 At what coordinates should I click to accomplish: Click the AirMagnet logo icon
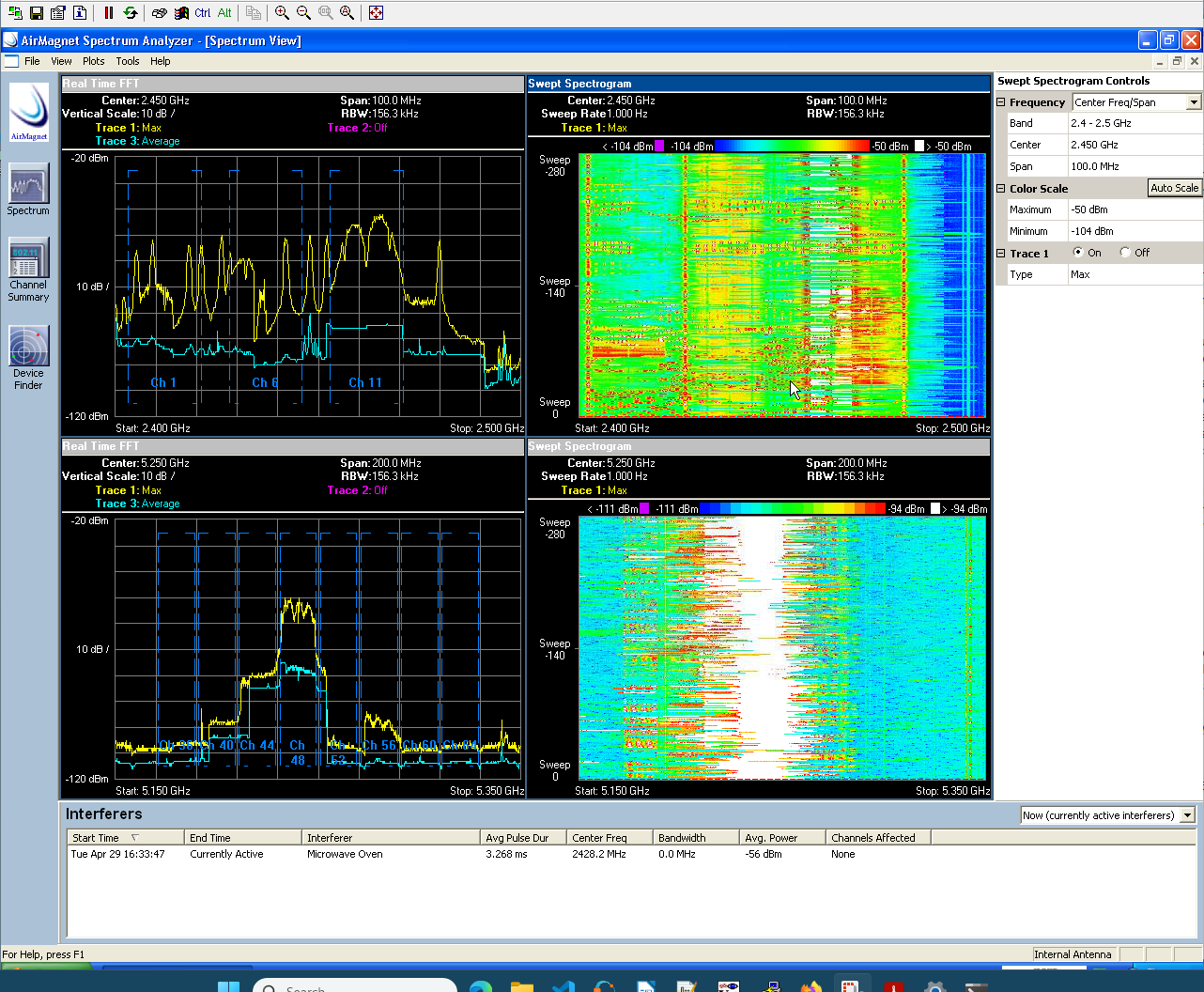point(29,113)
